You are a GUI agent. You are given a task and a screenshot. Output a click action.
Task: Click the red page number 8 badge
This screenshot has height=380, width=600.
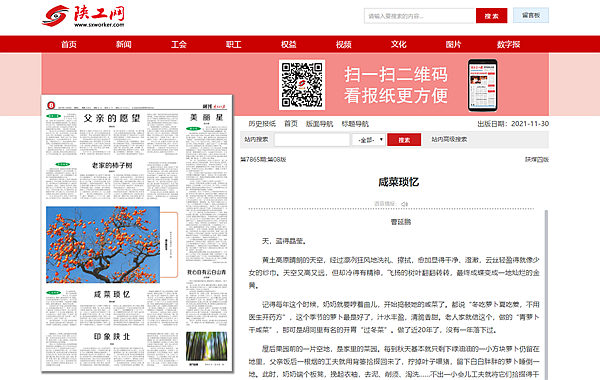click(51, 105)
